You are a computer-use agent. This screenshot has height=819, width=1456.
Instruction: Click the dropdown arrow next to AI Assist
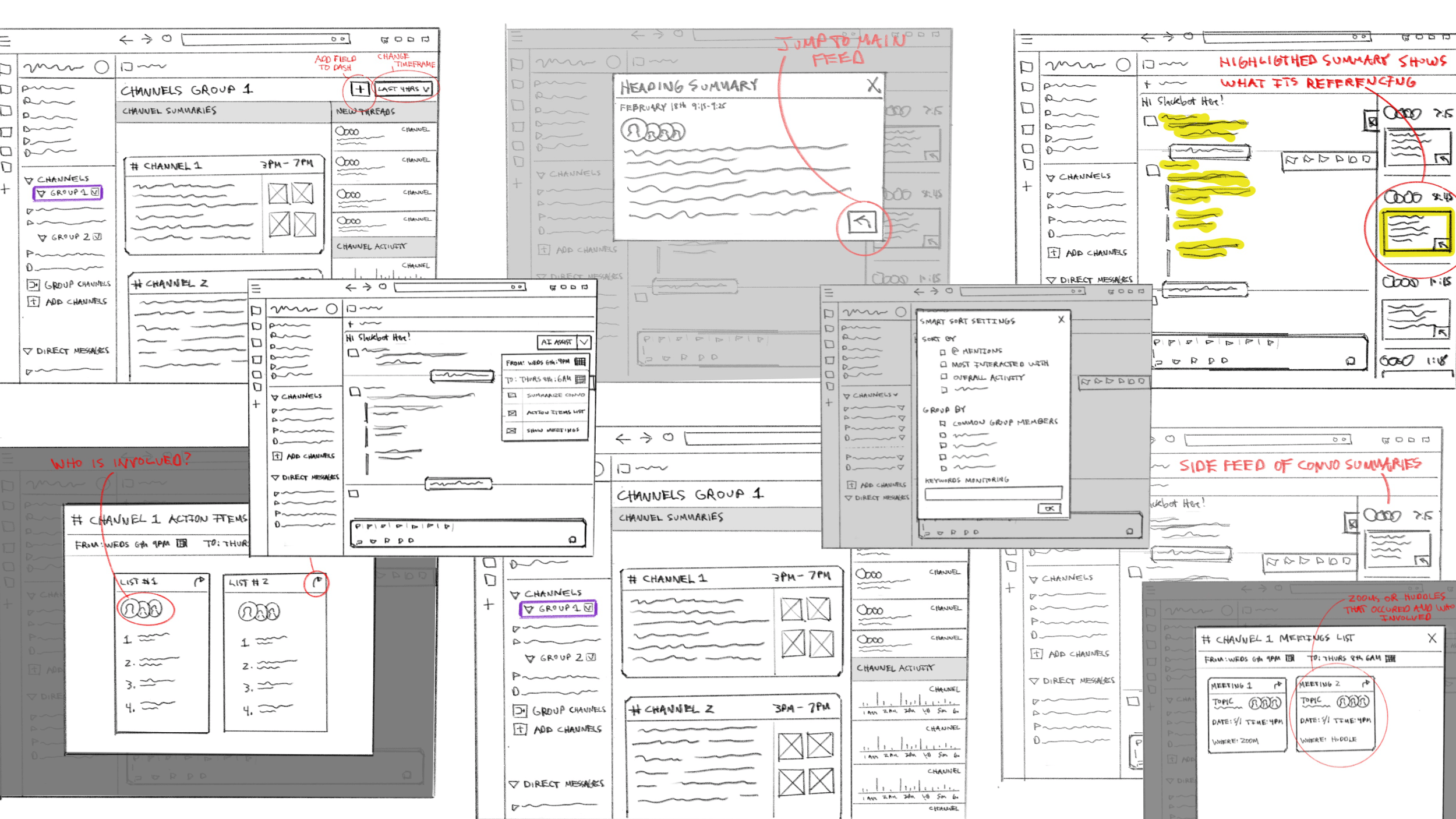[x=584, y=342]
